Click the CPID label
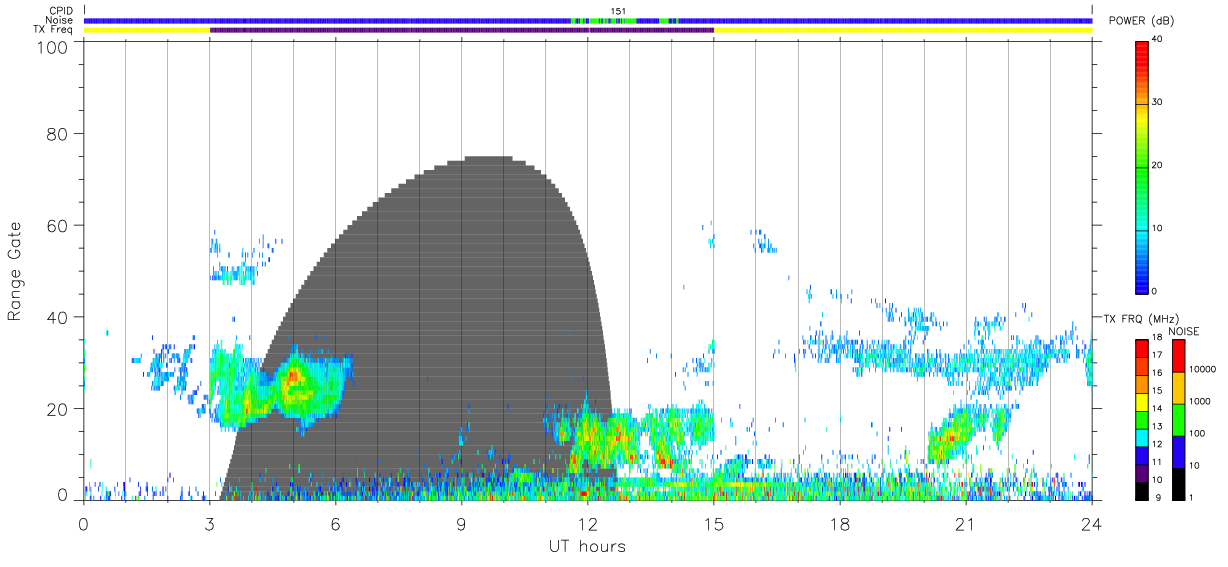The width and height of the screenshot is (1228, 567). point(60,11)
